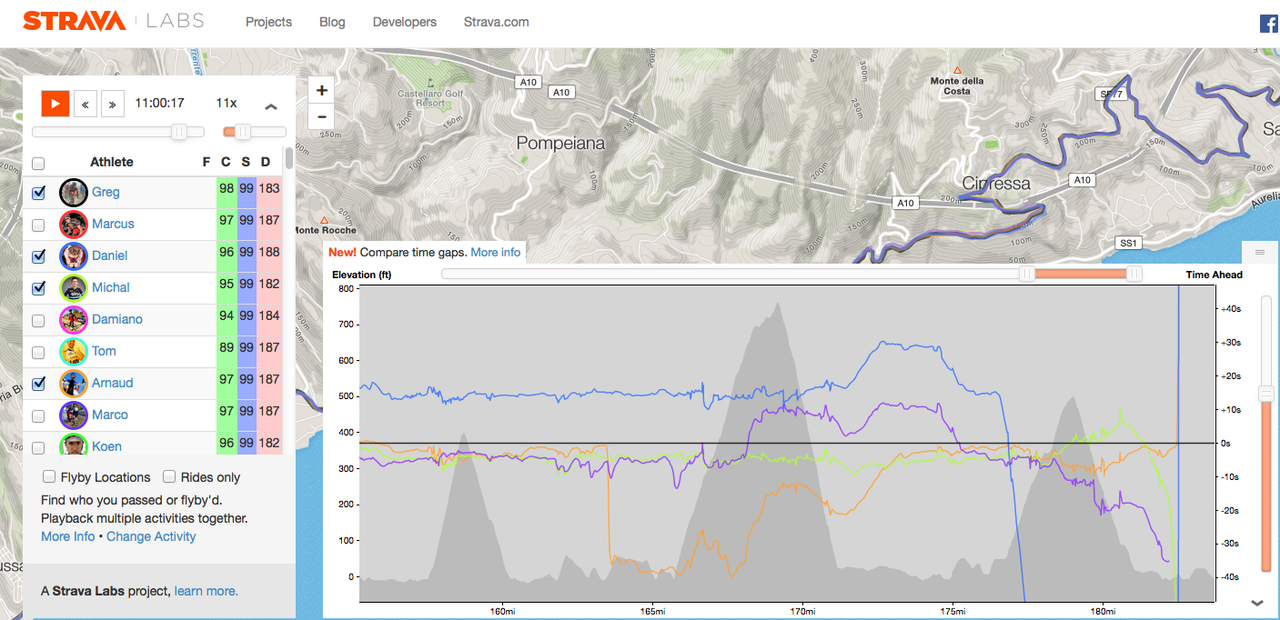Open Marcus's avatar picture
The width and height of the screenshot is (1280, 620).
[73, 224]
